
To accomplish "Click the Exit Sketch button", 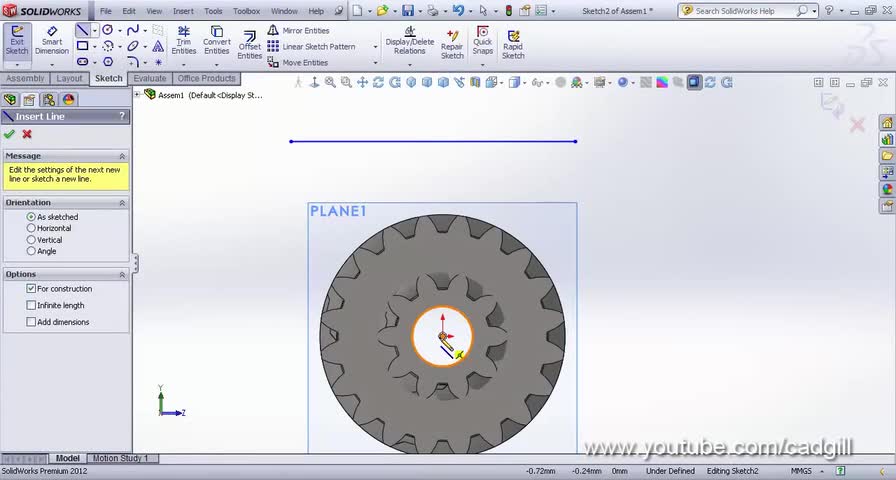I will 17,41.
